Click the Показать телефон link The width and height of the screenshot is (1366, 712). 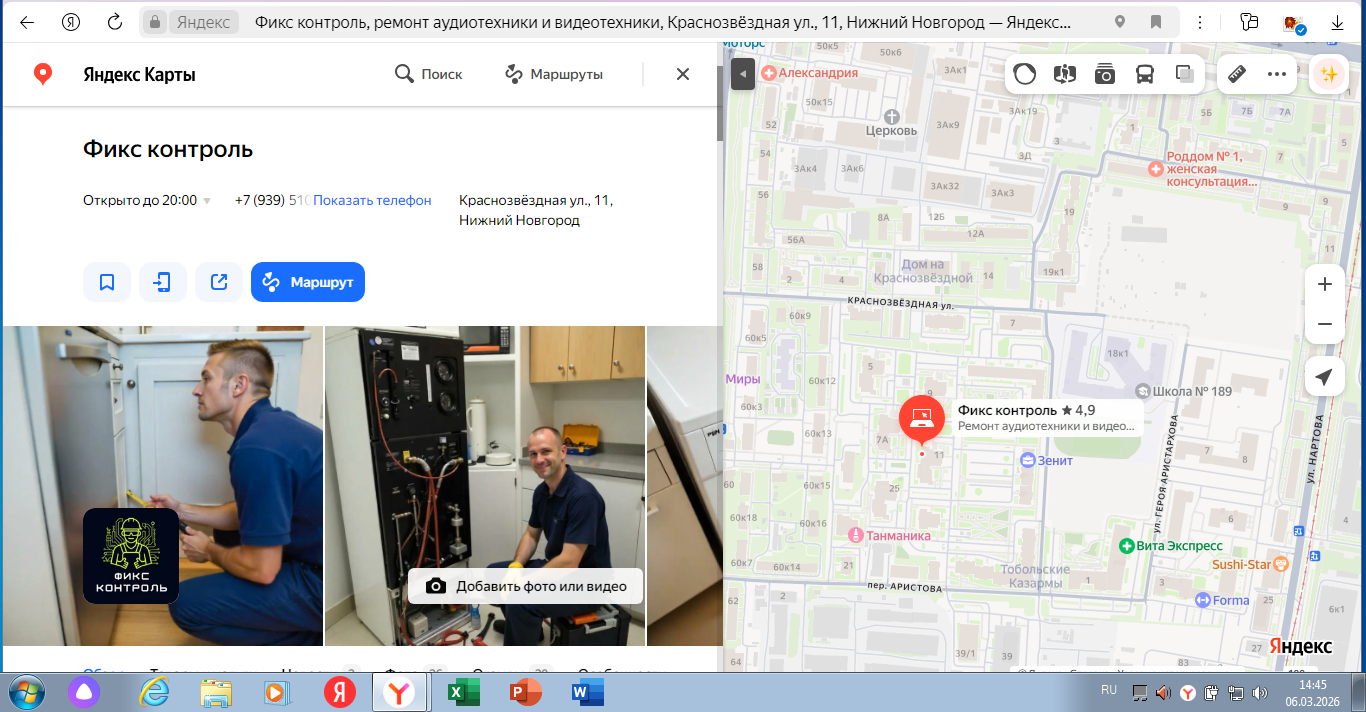tap(372, 200)
